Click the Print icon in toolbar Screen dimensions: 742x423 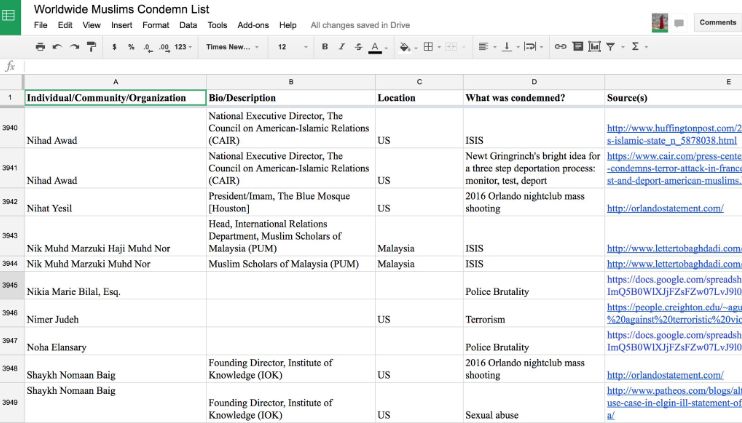pos(40,47)
